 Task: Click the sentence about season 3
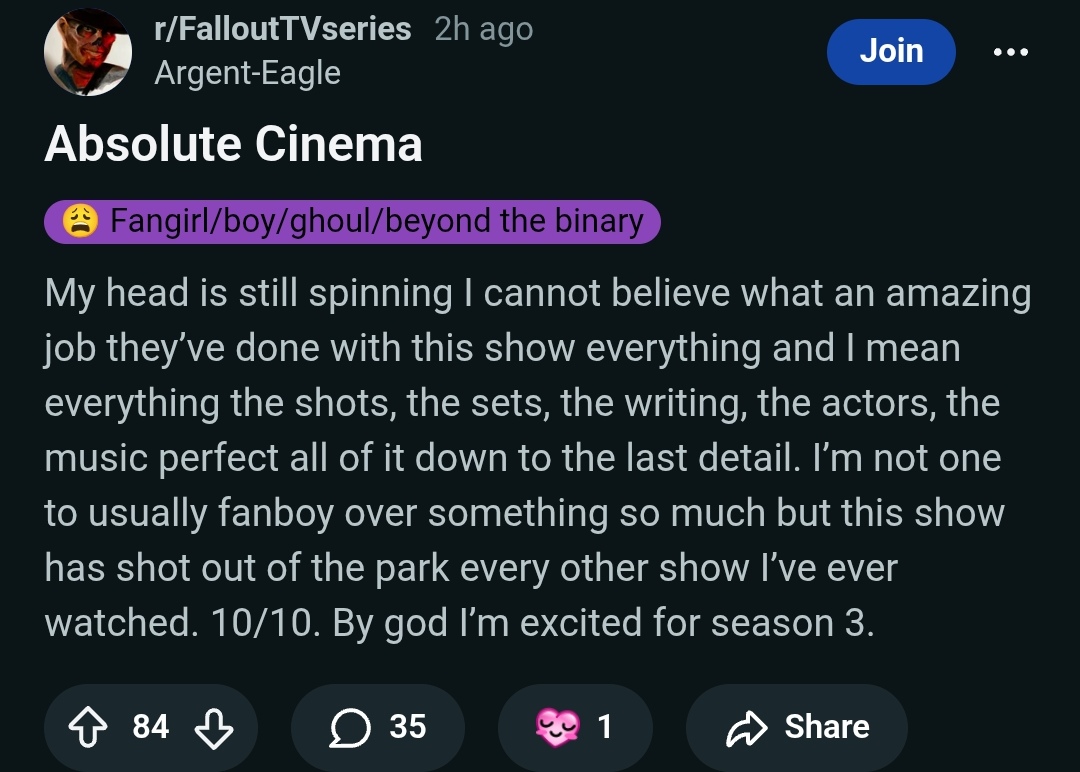tap(603, 623)
